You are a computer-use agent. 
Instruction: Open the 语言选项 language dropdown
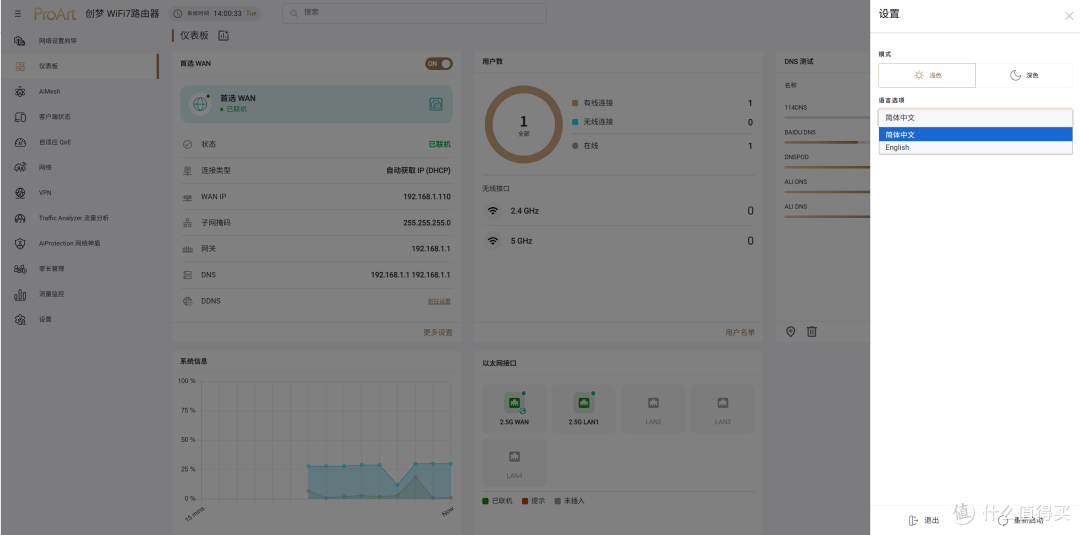pyautogui.click(x=975, y=118)
